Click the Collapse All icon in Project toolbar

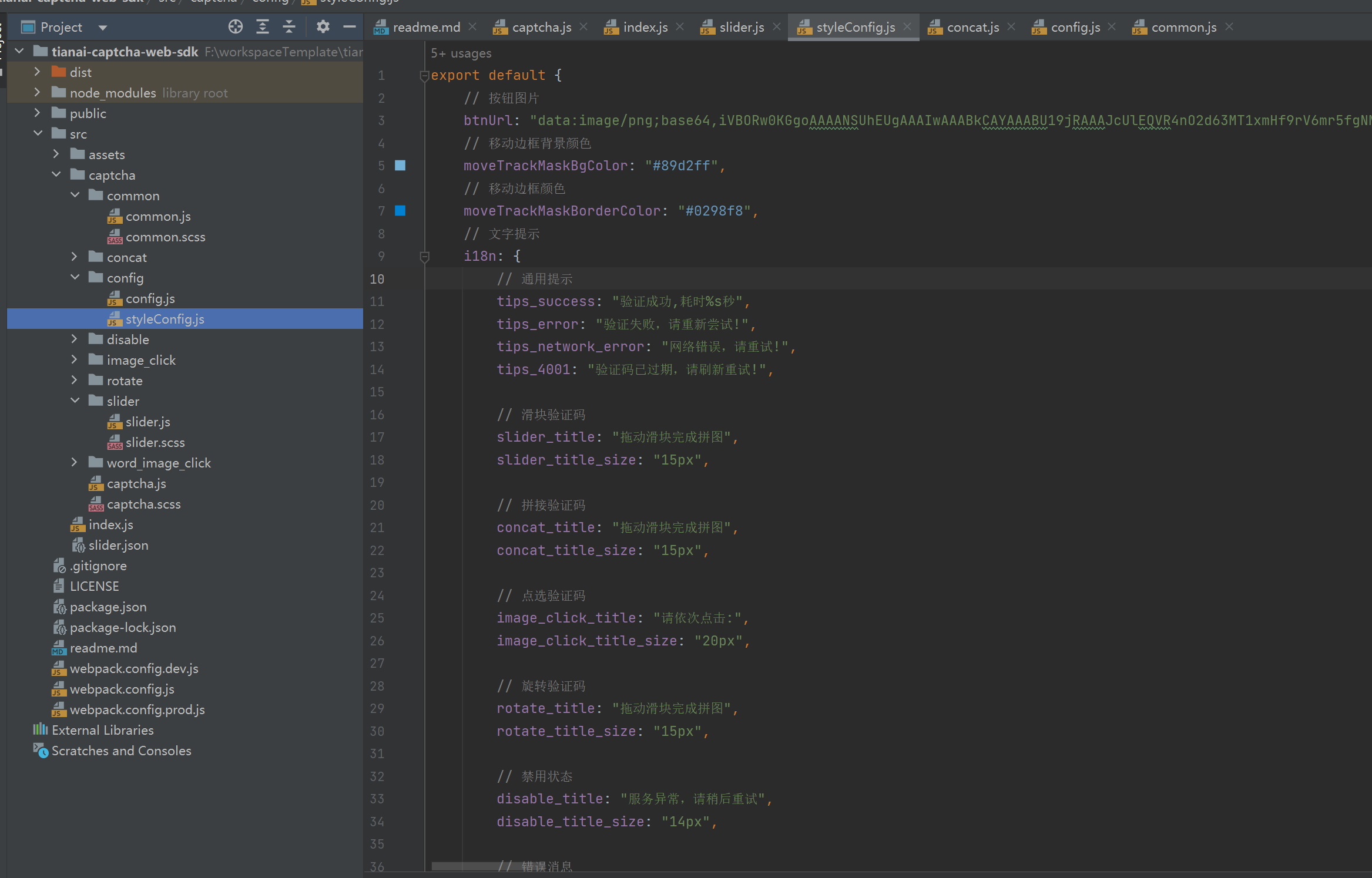coord(289,27)
